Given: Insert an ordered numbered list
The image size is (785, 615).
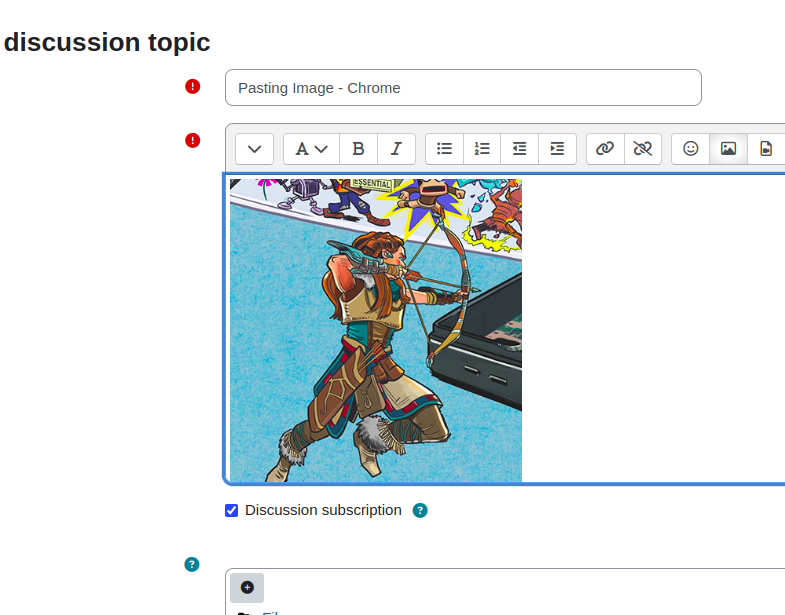Looking at the screenshot, I should coord(482,149).
